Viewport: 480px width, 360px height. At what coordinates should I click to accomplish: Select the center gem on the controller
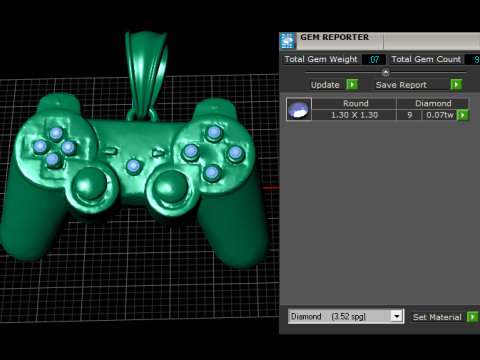[x=133, y=166]
